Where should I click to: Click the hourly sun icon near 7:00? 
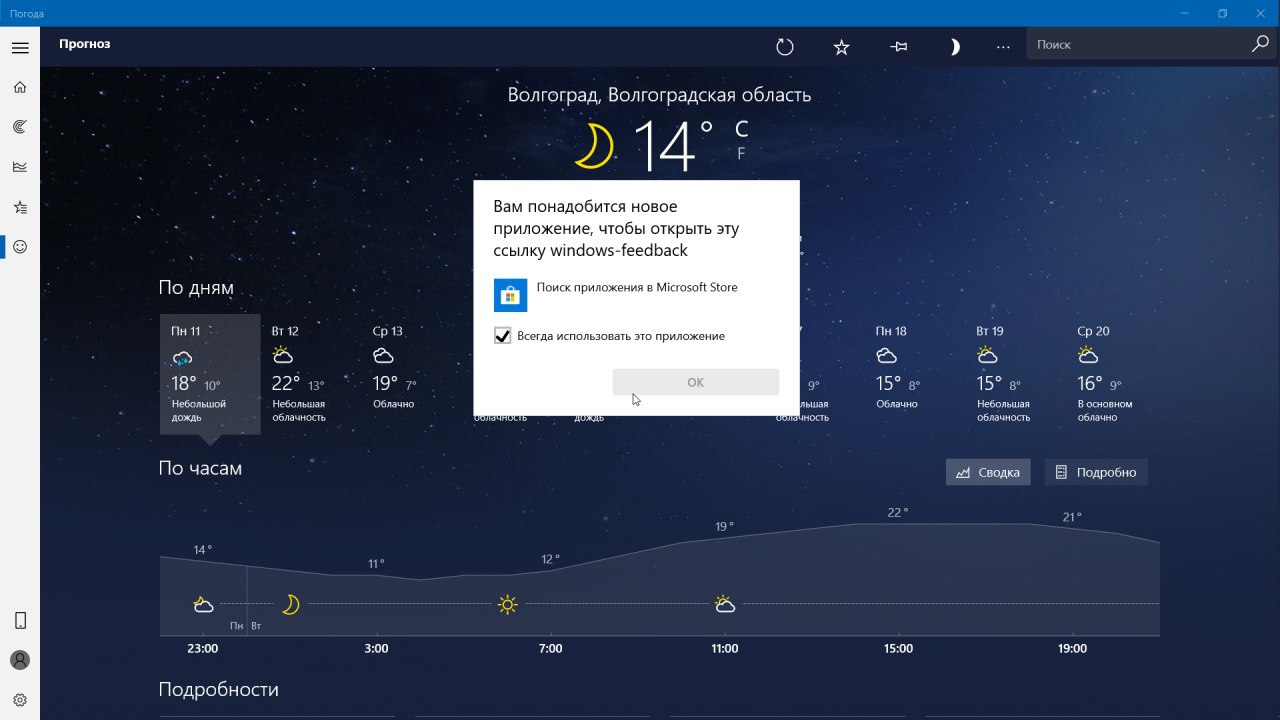508,604
